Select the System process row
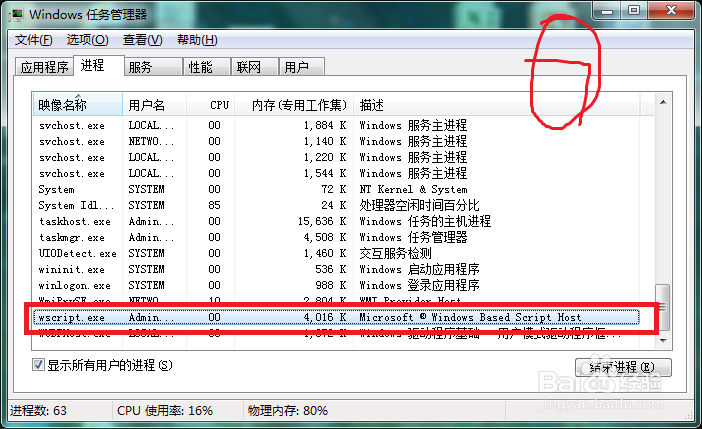This screenshot has height=429, width=702. pyautogui.click(x=336, y=189)
